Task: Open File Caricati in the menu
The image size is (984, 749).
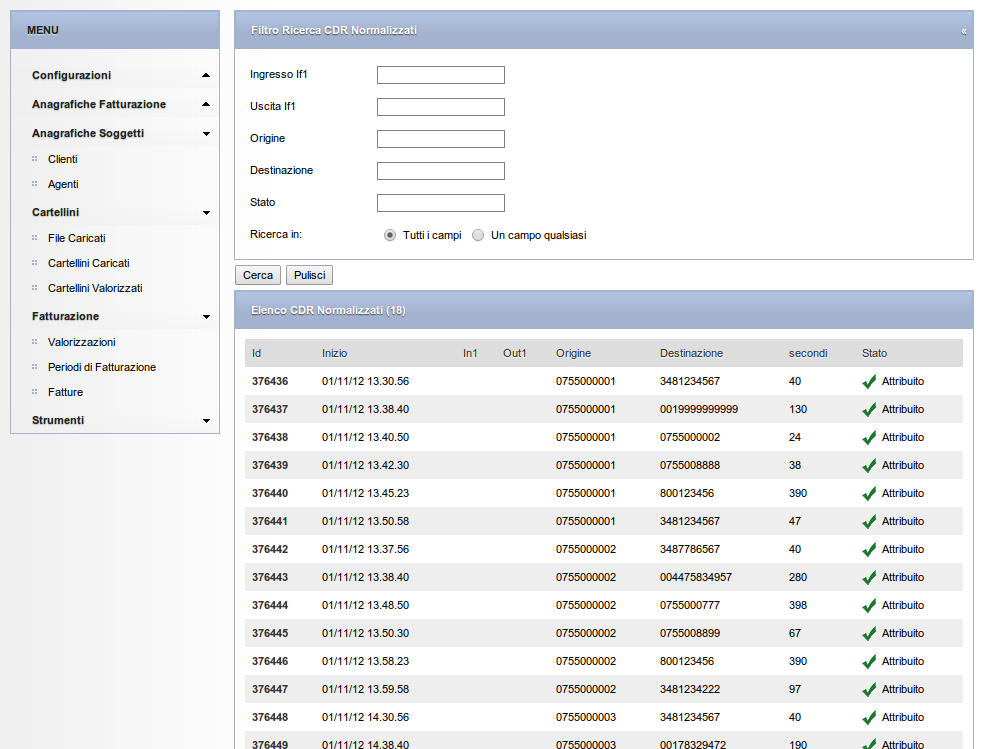Action: point(77,238)
